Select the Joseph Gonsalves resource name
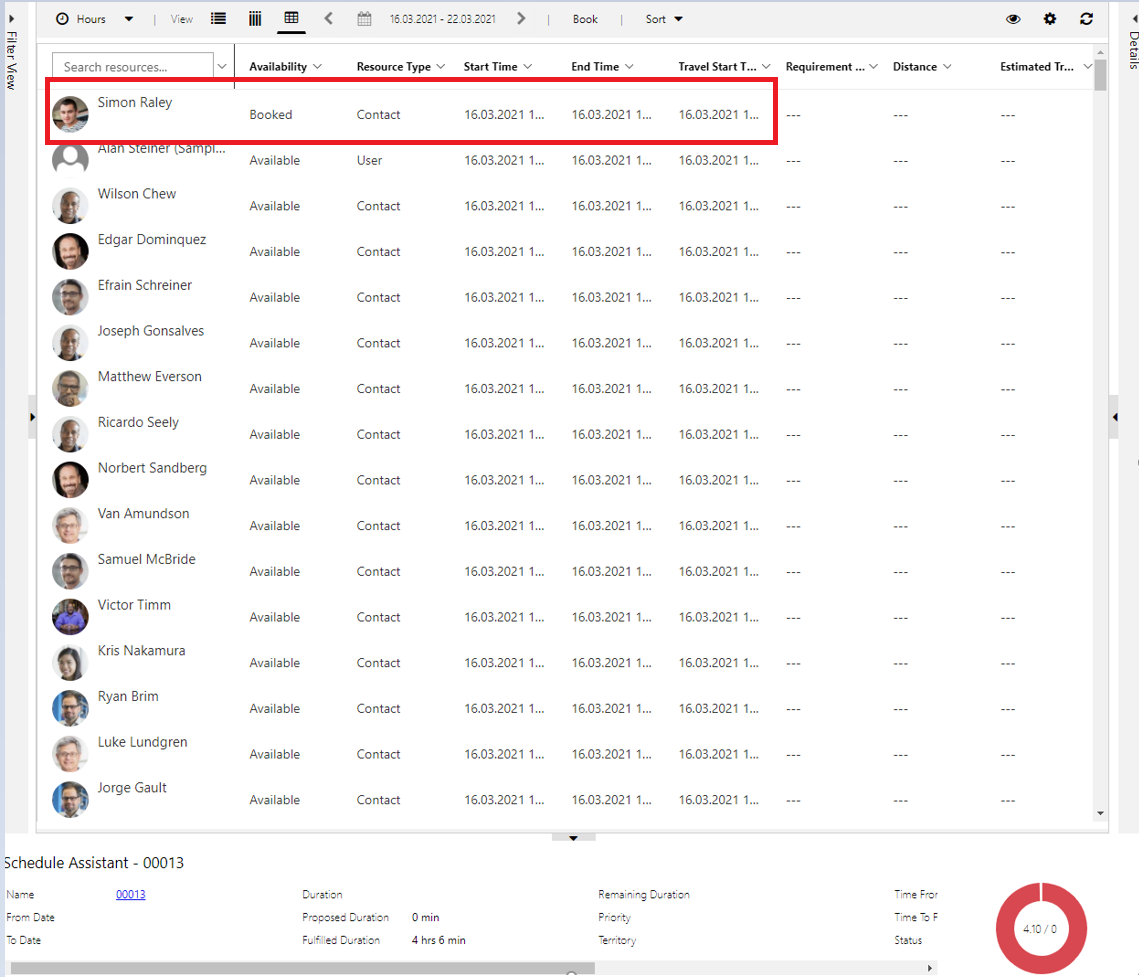Viewport: 1139px width, 977px height. [x=151, y=331]
